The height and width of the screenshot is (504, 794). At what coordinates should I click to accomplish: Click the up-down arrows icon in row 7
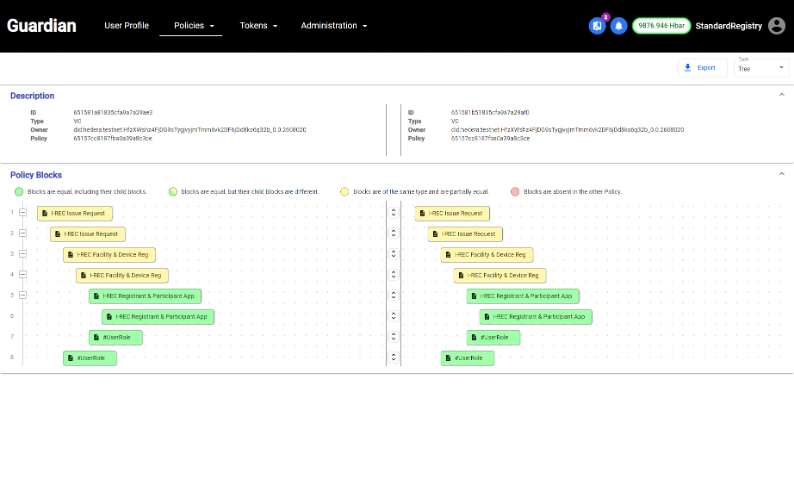click(394, 337)
